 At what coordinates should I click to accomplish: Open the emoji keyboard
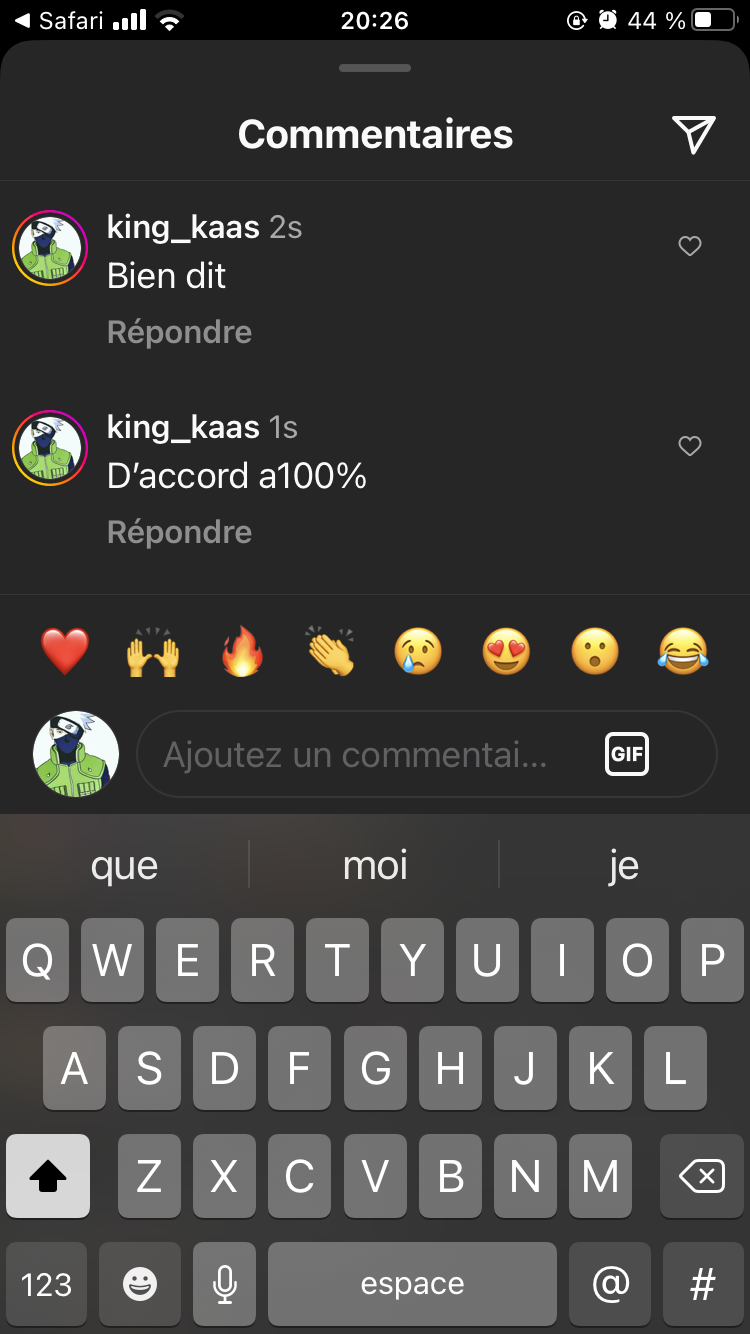[x=140, y=1284]
